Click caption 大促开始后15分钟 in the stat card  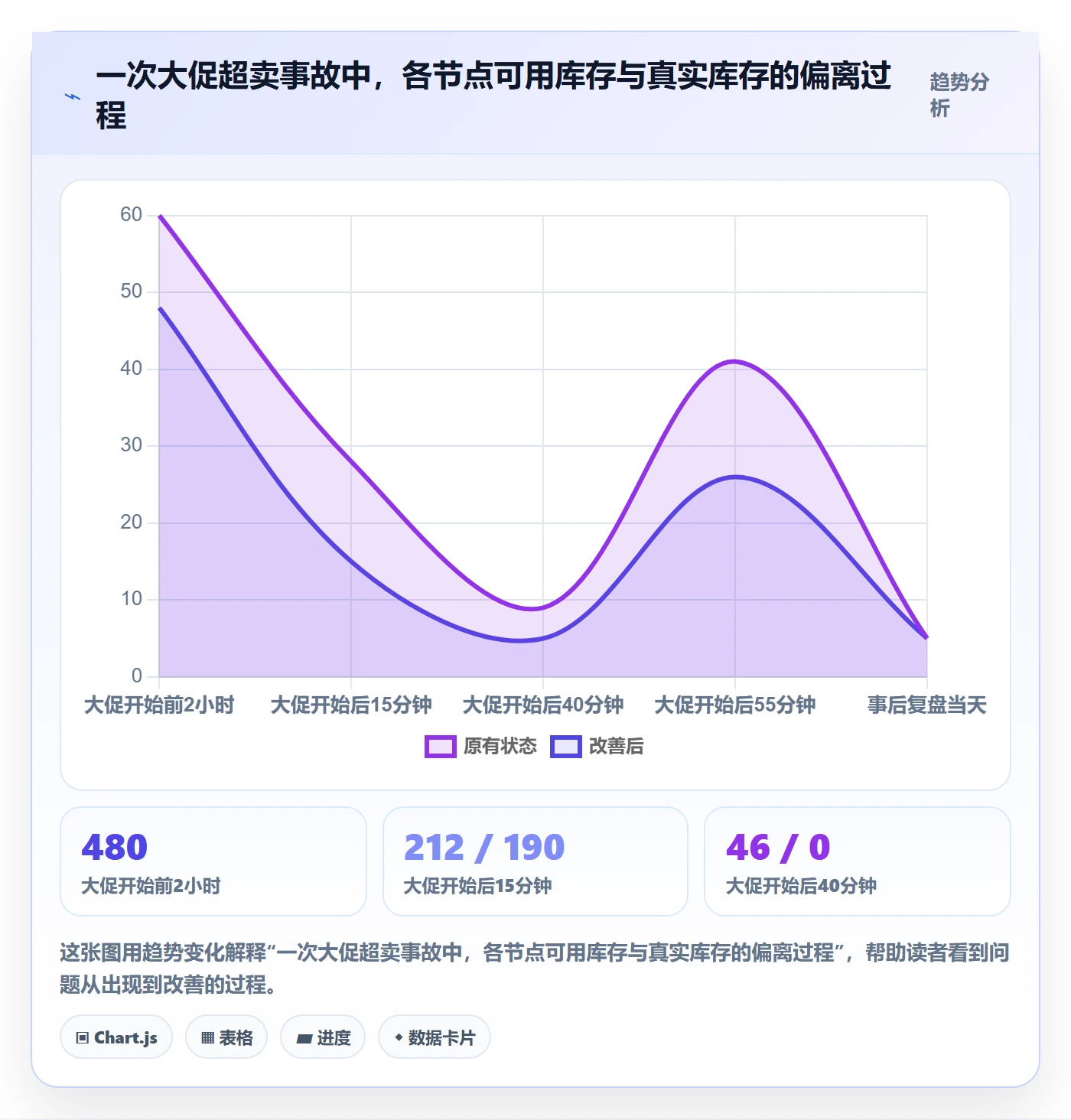pos(477,886)
